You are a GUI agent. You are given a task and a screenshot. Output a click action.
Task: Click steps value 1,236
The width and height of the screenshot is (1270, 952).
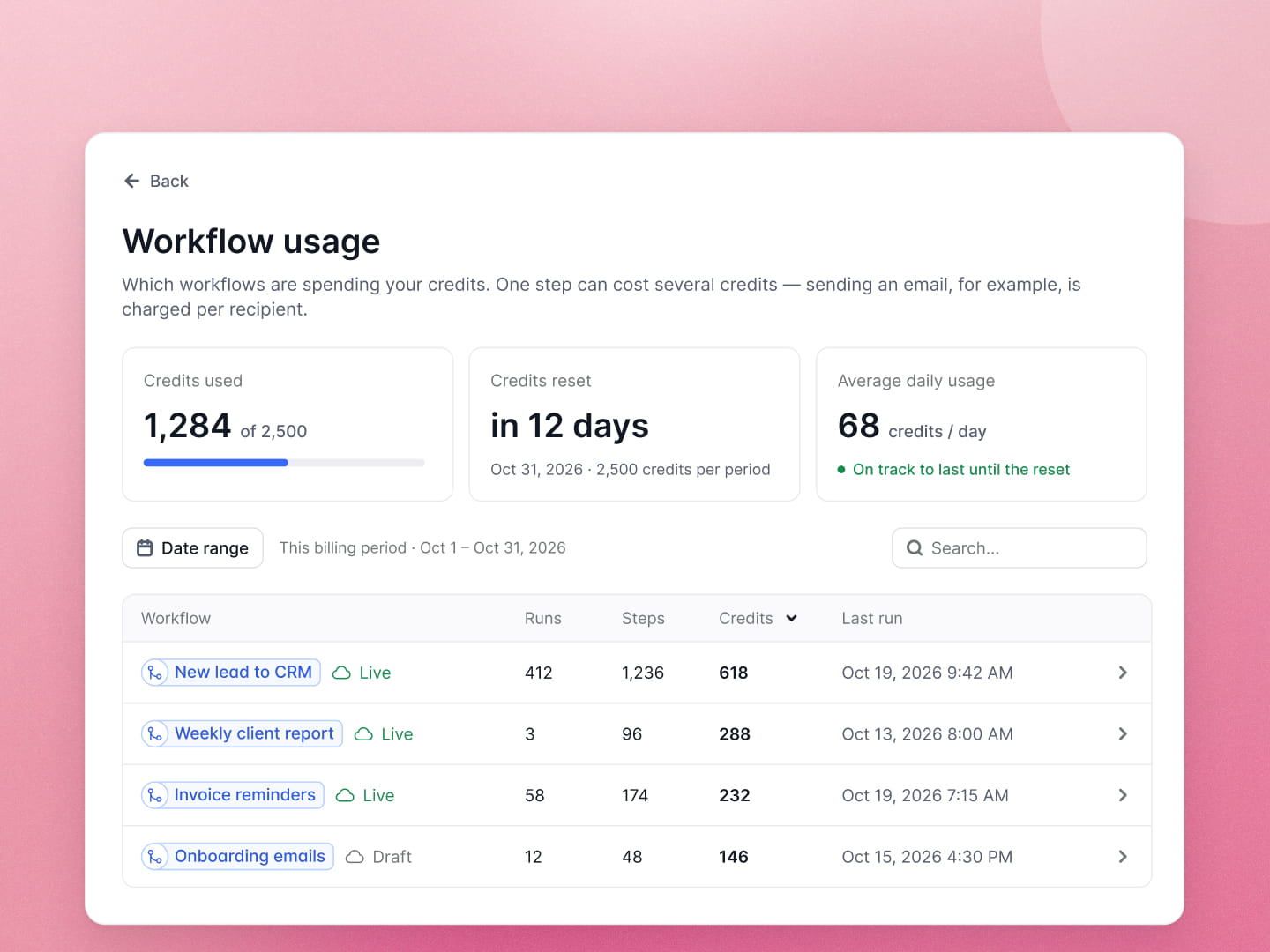tap(643, 673)
